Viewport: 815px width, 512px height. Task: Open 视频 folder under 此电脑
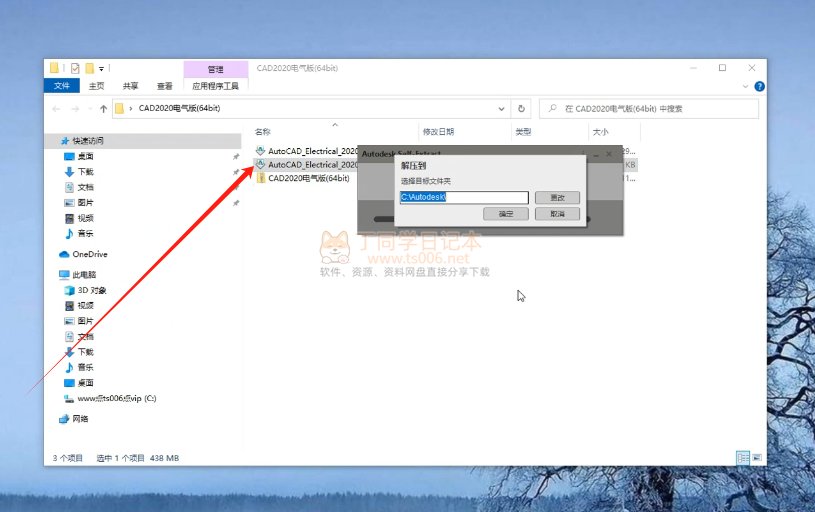[85, 306]
